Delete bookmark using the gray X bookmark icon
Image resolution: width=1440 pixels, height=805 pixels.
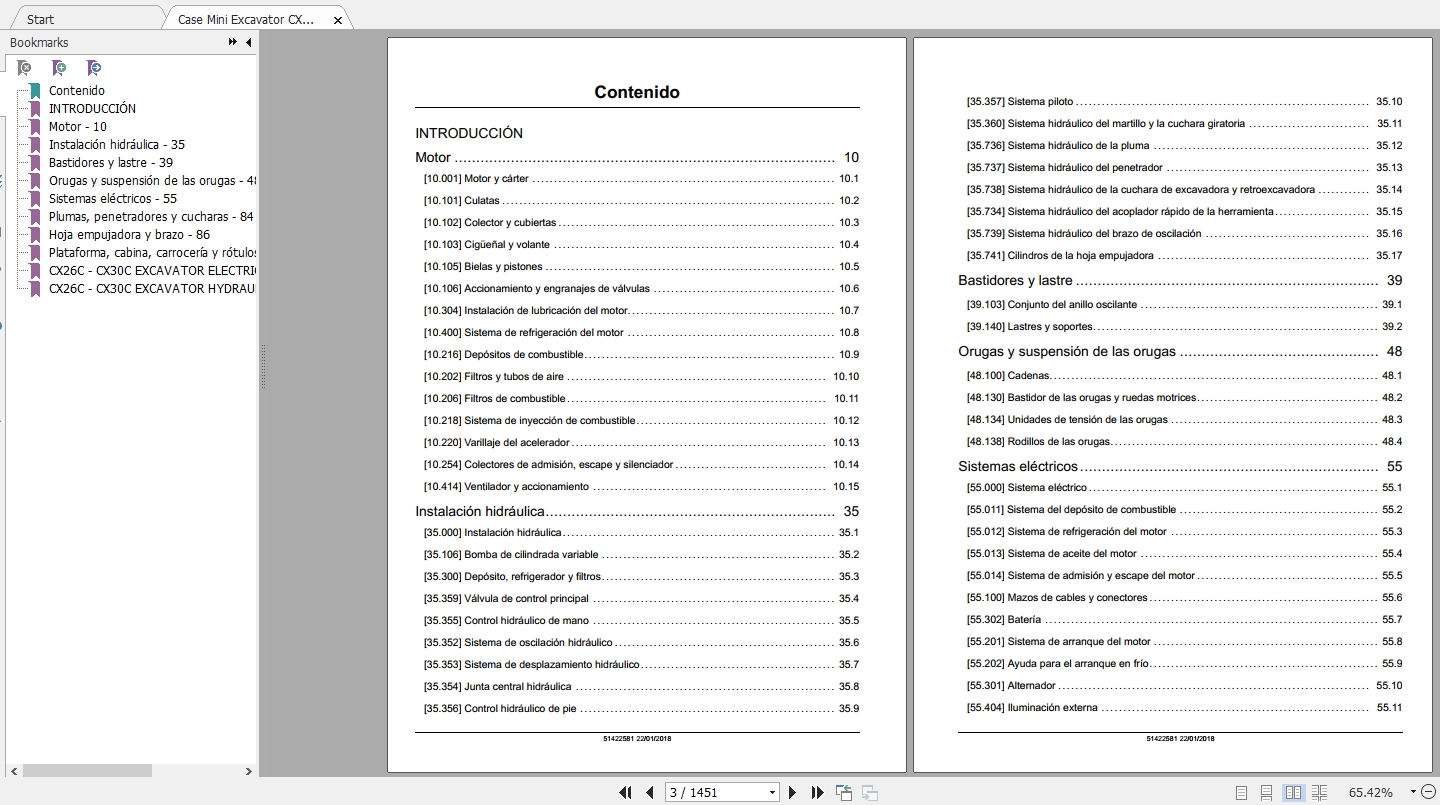pos(24,68)
